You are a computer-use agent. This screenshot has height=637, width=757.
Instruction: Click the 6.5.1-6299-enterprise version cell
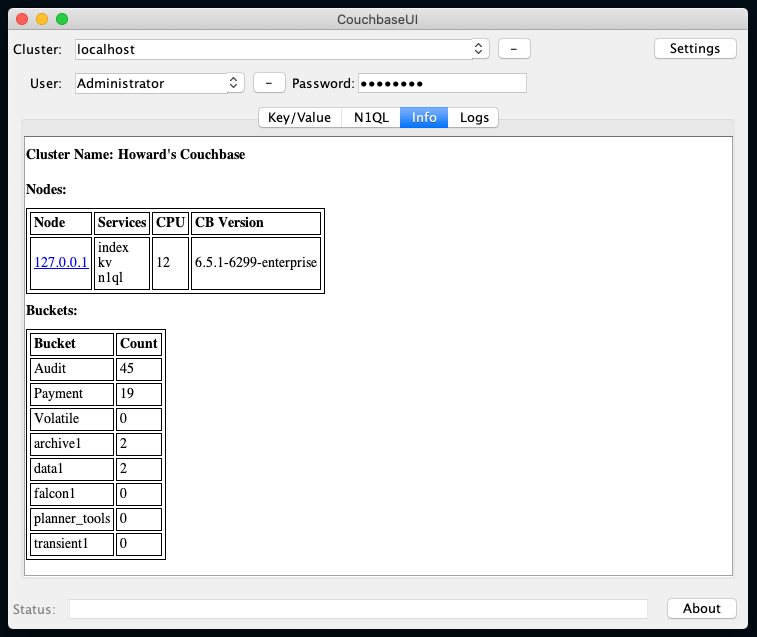(256, 263)
